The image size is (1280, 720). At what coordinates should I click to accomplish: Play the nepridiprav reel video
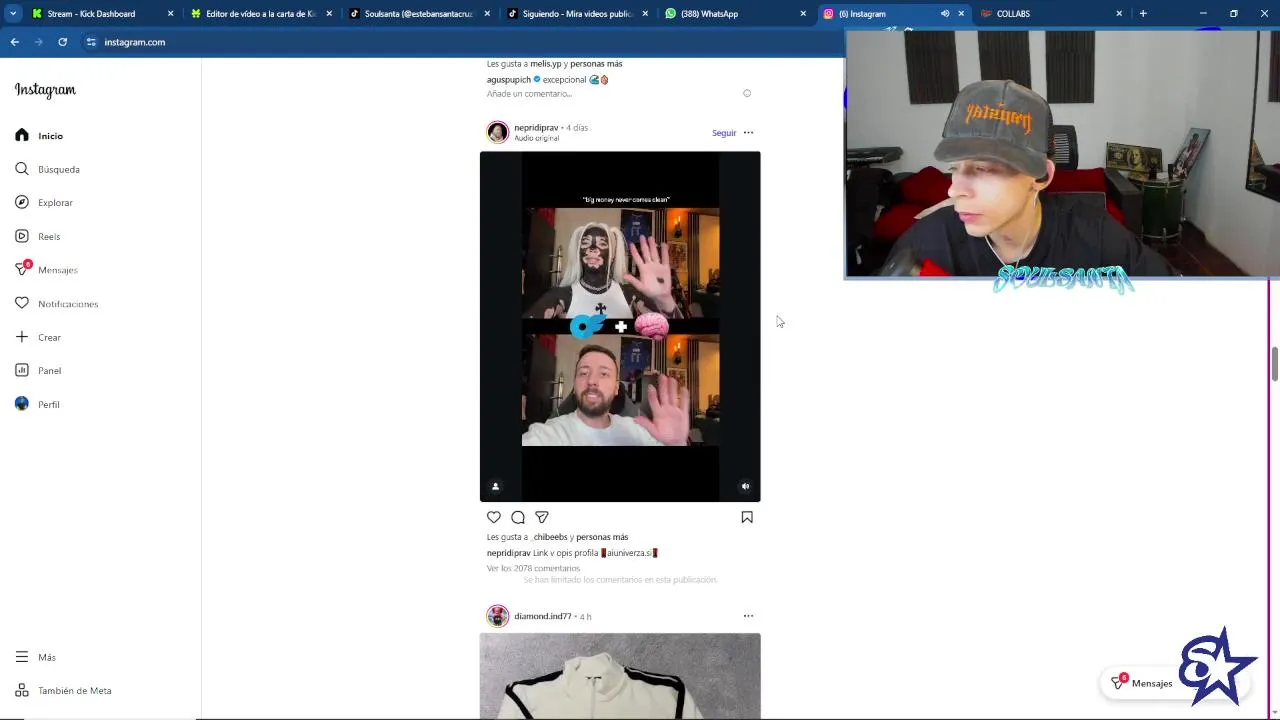(620, 326)
